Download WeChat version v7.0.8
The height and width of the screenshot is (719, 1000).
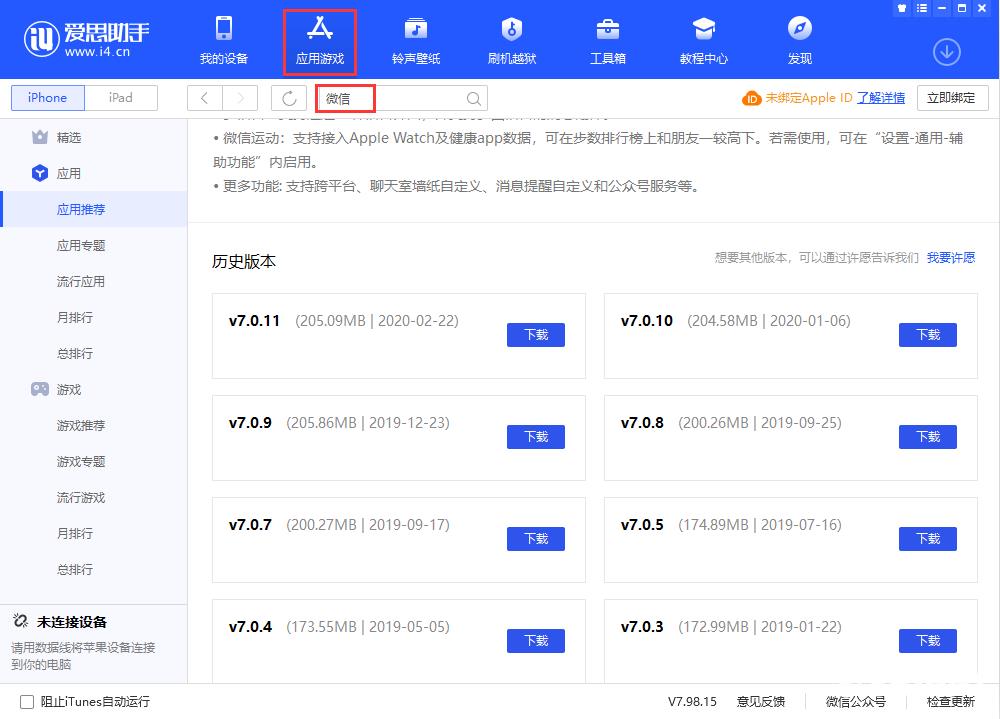928,437
